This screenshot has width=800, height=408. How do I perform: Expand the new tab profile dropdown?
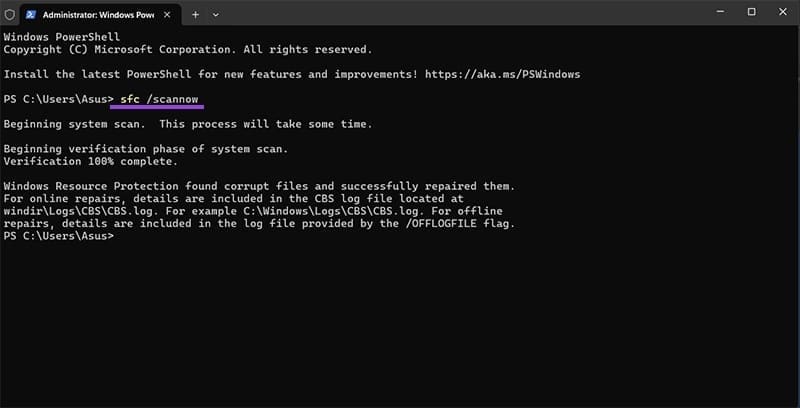click(x=216, y=15)
